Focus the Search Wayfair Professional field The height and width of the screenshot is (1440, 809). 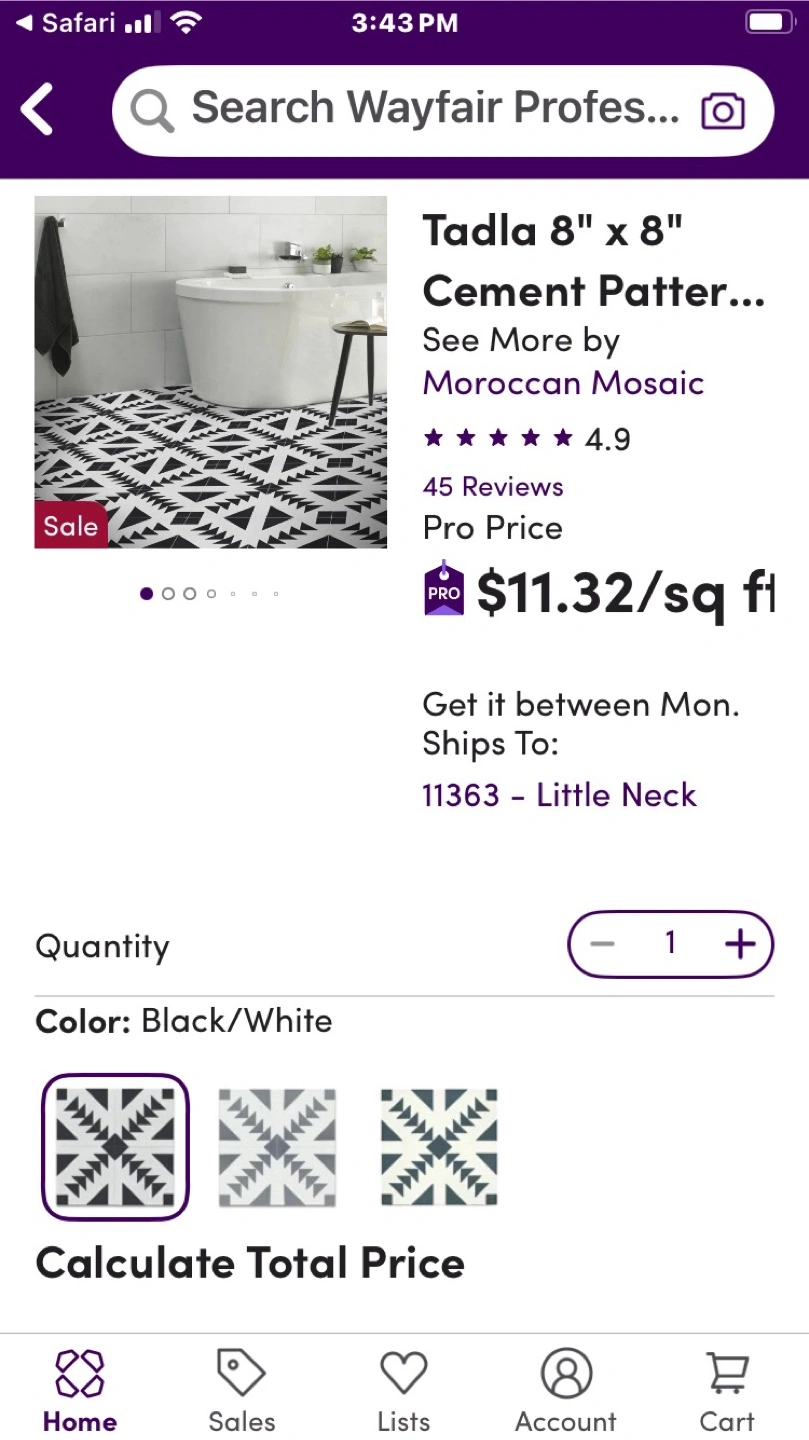pyautogui.click(x=435, y=109)
